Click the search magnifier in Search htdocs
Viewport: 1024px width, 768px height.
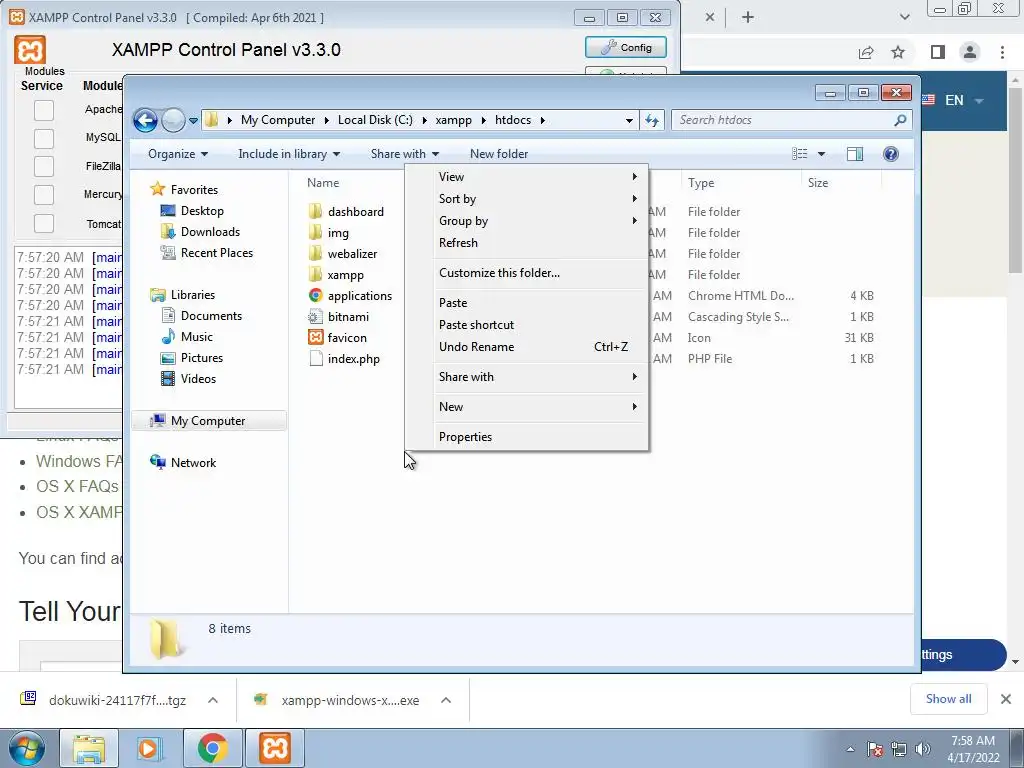tap(900, 120)
